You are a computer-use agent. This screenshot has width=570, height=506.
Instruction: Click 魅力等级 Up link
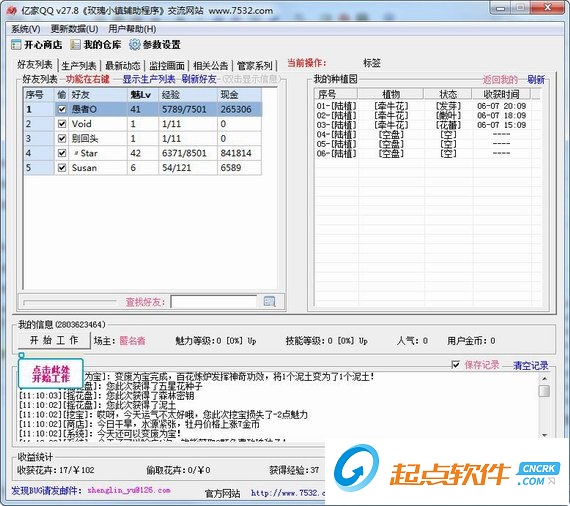point(252,341)
